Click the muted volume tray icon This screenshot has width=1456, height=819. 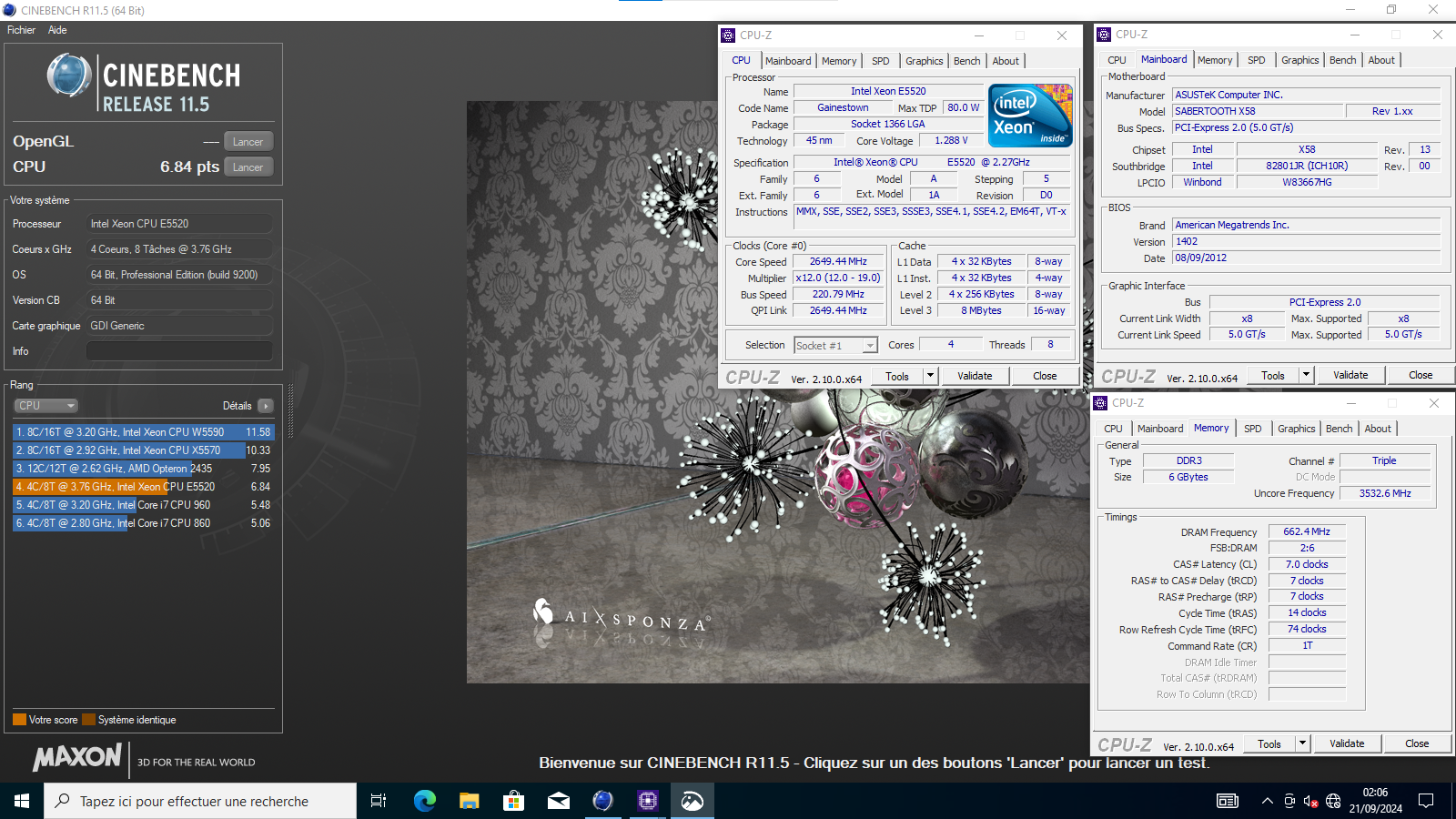pyautogui.click(x=1310, y=801)
